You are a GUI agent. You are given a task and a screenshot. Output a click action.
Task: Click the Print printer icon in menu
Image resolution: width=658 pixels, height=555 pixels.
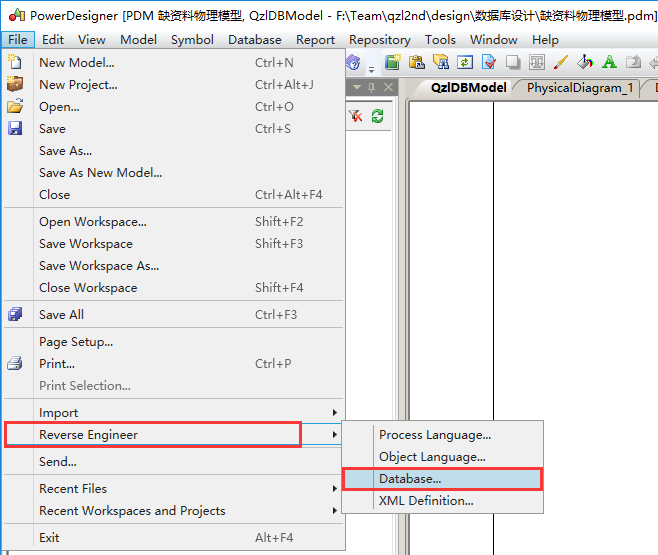[x=15, y=363]
